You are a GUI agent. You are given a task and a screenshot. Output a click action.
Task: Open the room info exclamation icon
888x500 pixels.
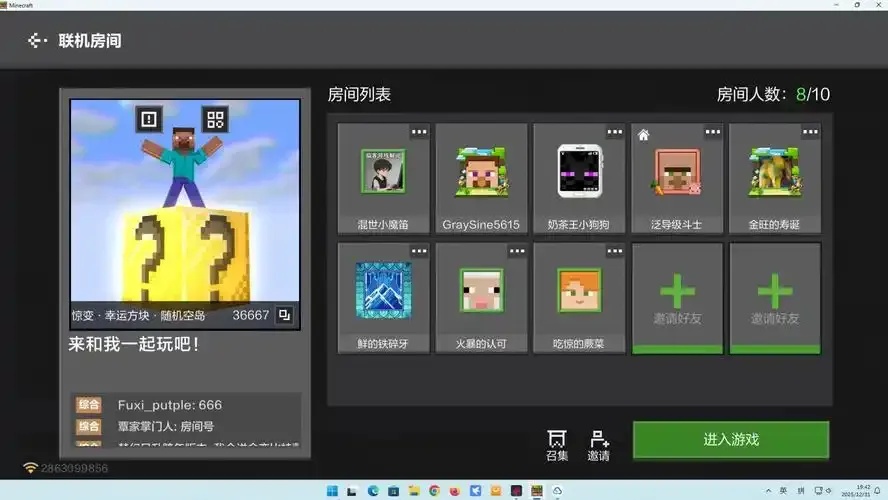[x=149, y=119]
